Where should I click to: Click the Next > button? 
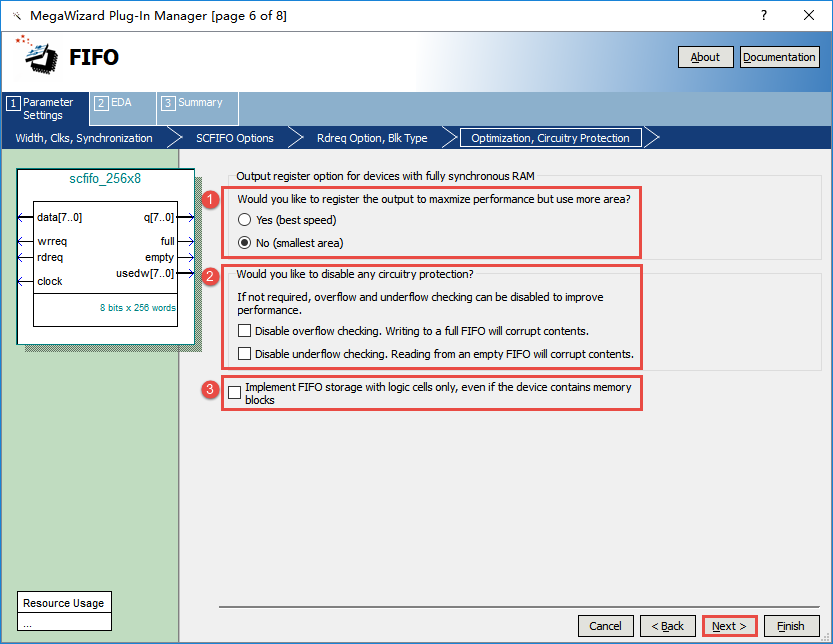[x=729, y=626]
